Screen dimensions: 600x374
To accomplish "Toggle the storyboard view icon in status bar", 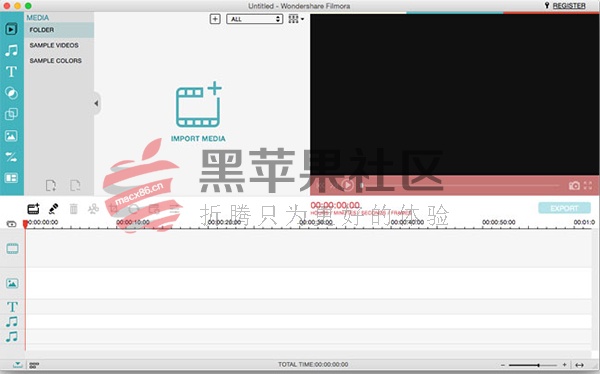I will [x=34, y=365].
